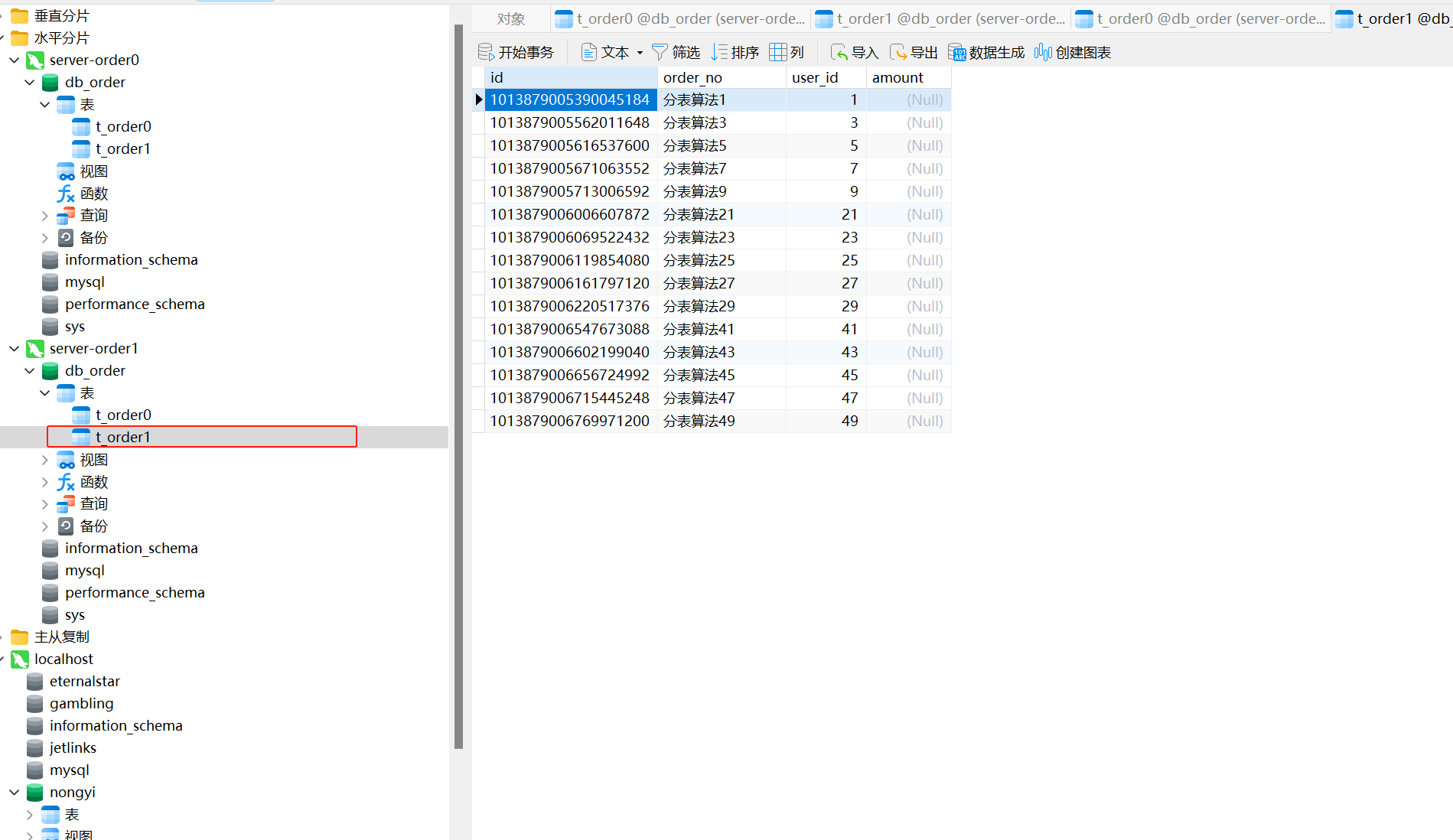Viewport: 1453px width, 840px height.
Task: Collapse db_order under server-order1
Action: 29,370
